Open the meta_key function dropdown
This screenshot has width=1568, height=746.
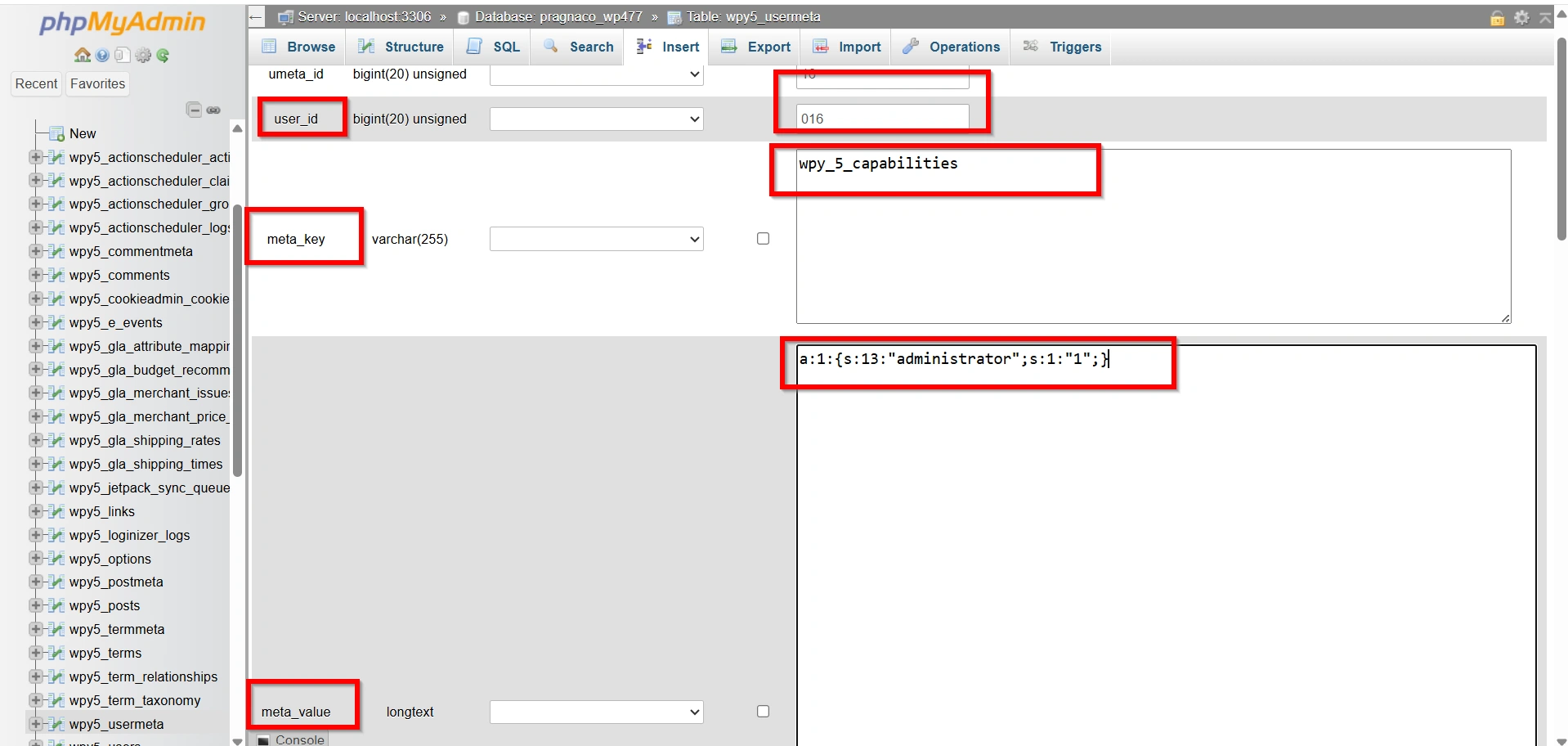coord(596,239)
